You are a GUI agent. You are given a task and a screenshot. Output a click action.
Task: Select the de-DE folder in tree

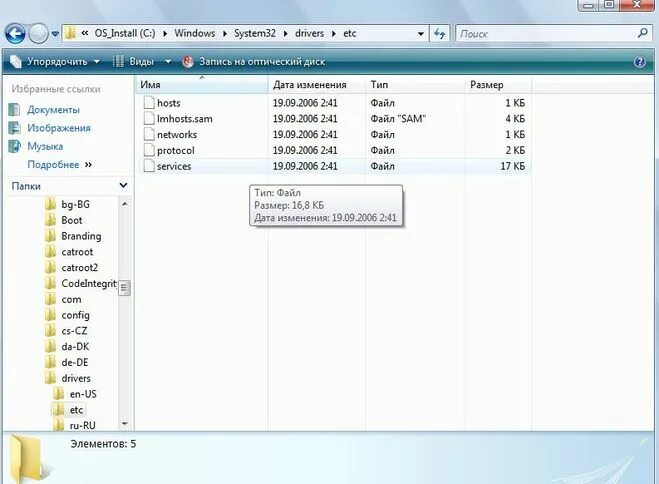74,363
